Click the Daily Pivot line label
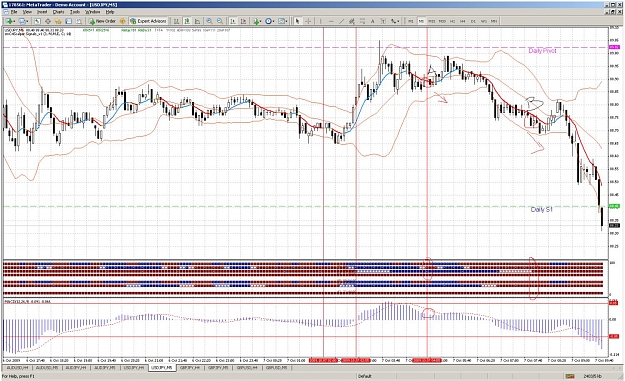 (542, 51)
